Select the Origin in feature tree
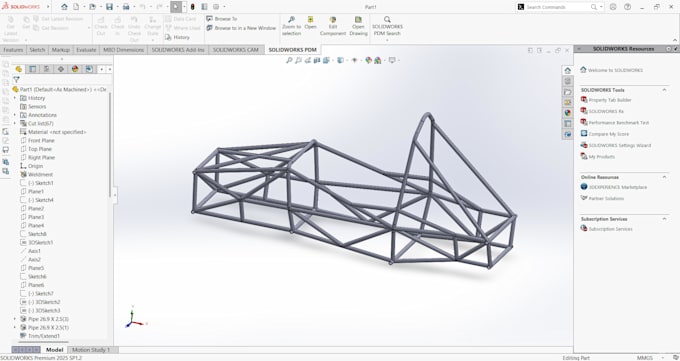Viewport: 680px width, 361px height. coord(32,166)
